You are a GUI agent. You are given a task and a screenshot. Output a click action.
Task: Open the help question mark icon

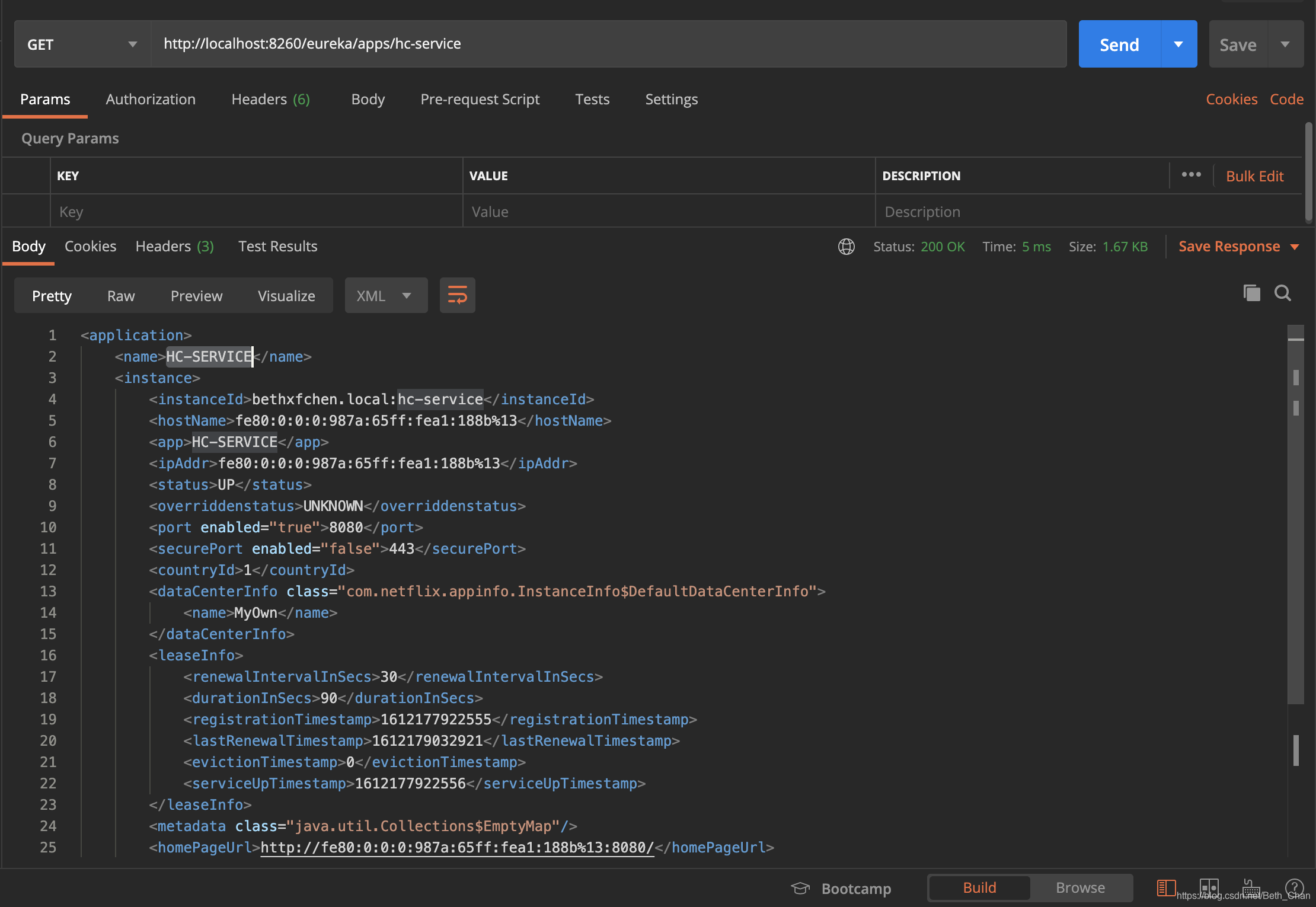click(1294, 887)
